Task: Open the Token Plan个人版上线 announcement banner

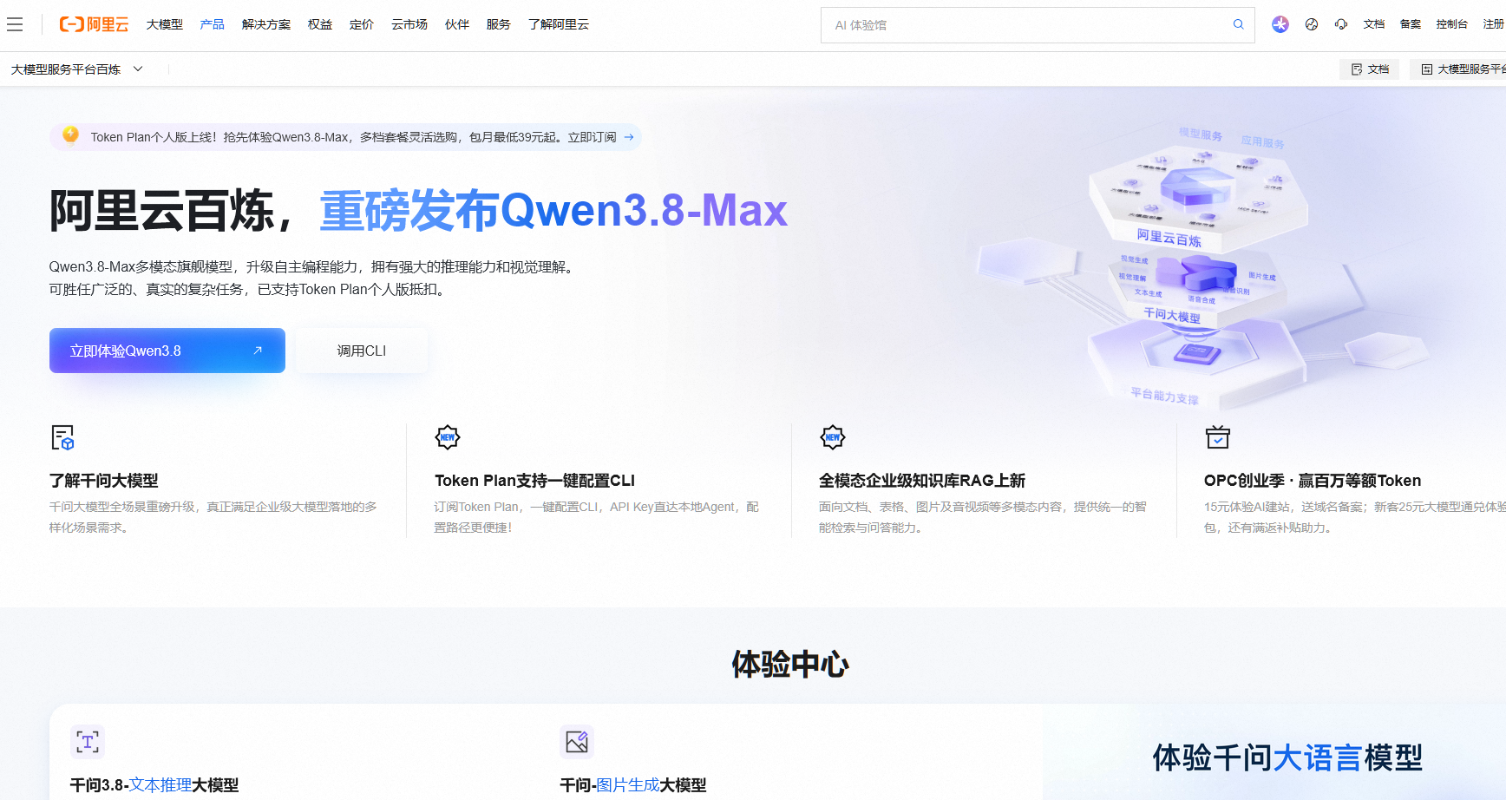Action: [x=345, y=137]
